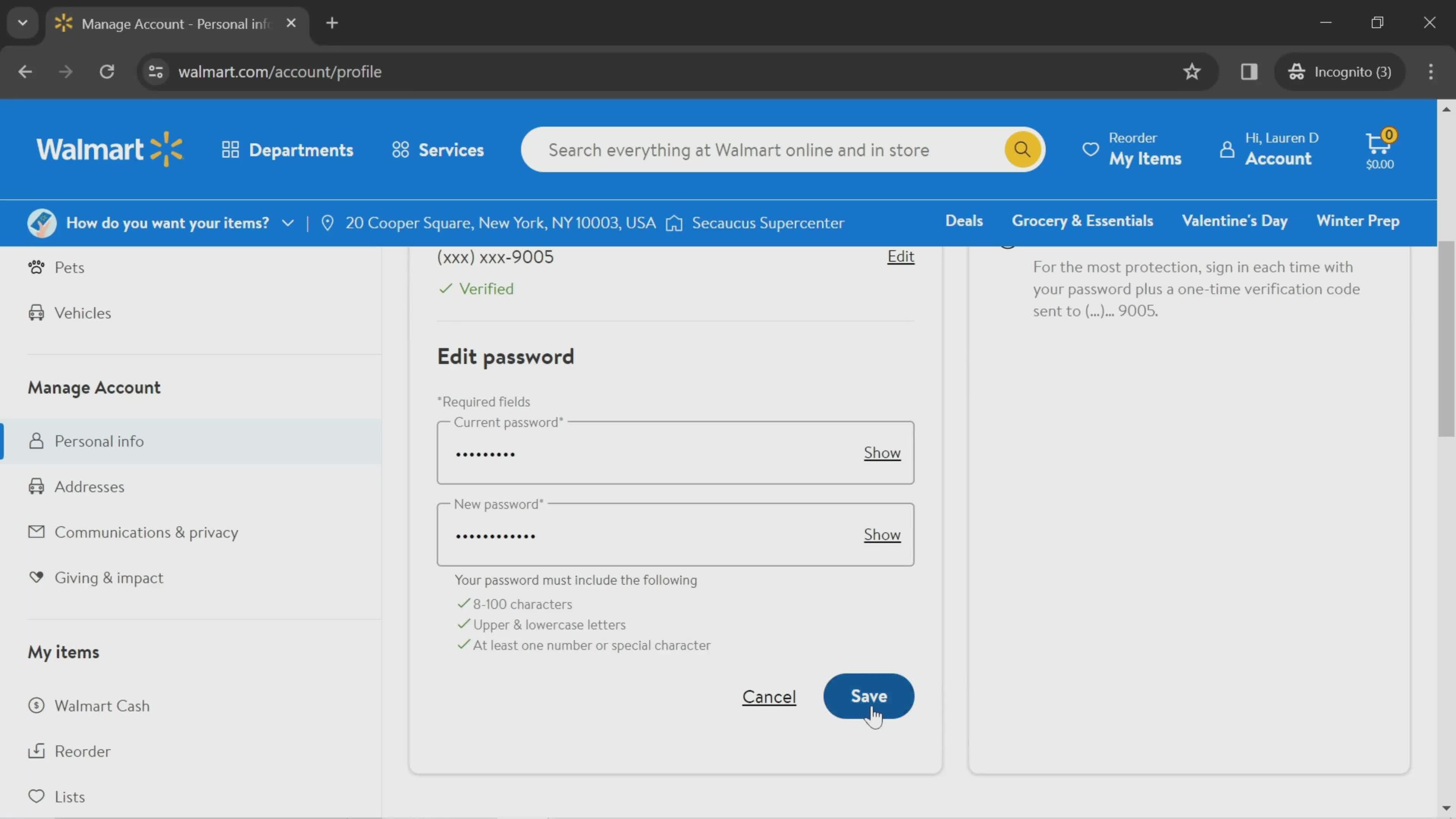Edit the verified phone number
Viewport: 1456px width, 819px height.
pyautogui.click(x=901, y=257)
